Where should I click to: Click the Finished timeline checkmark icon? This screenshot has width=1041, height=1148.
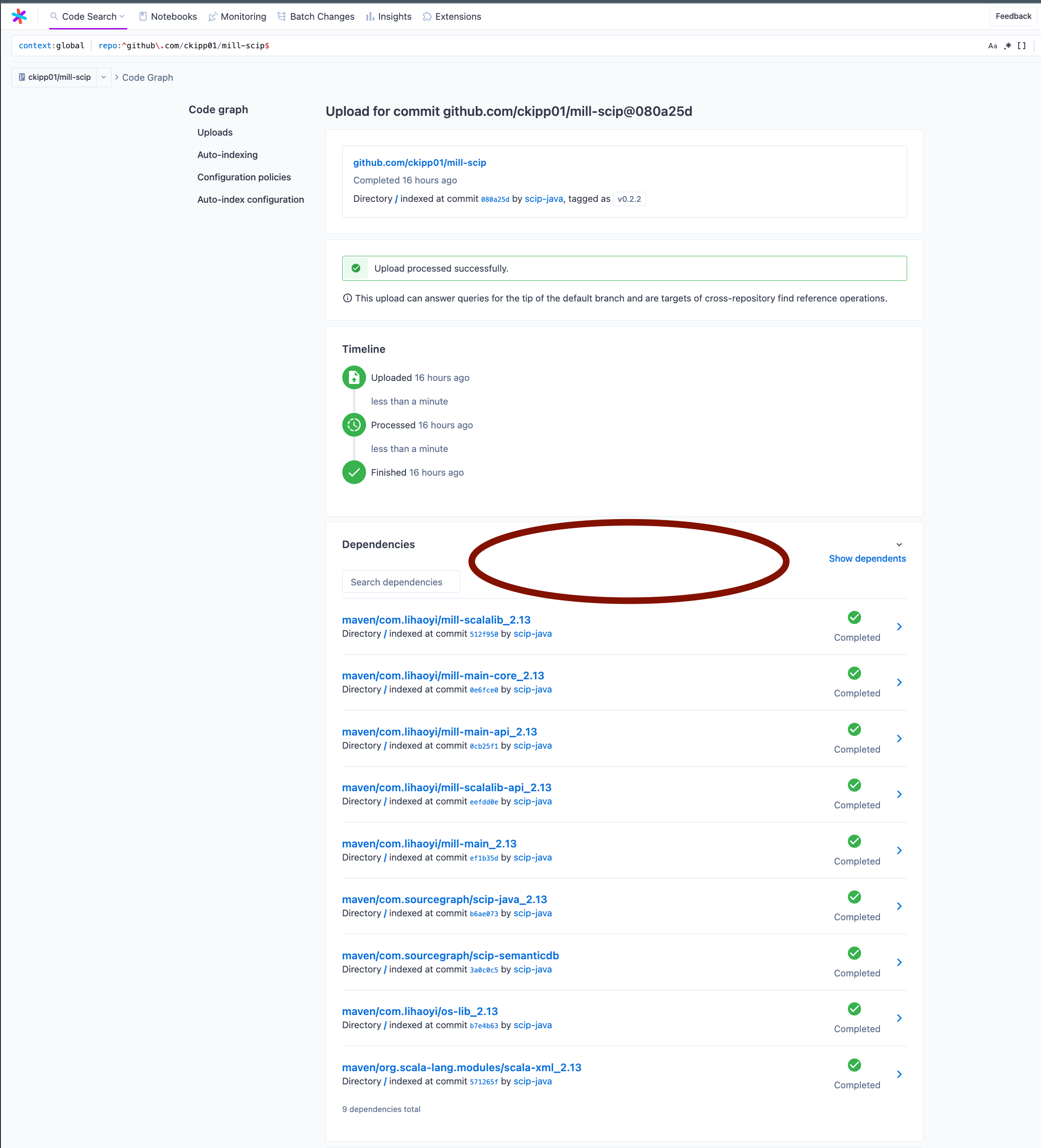coord(354,471)
